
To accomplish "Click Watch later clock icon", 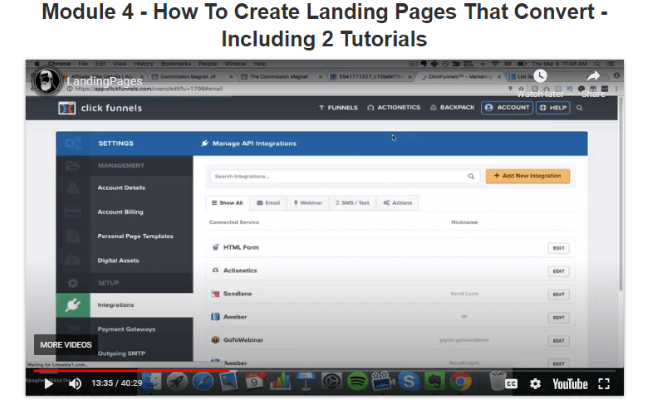I will coord(540,76).
